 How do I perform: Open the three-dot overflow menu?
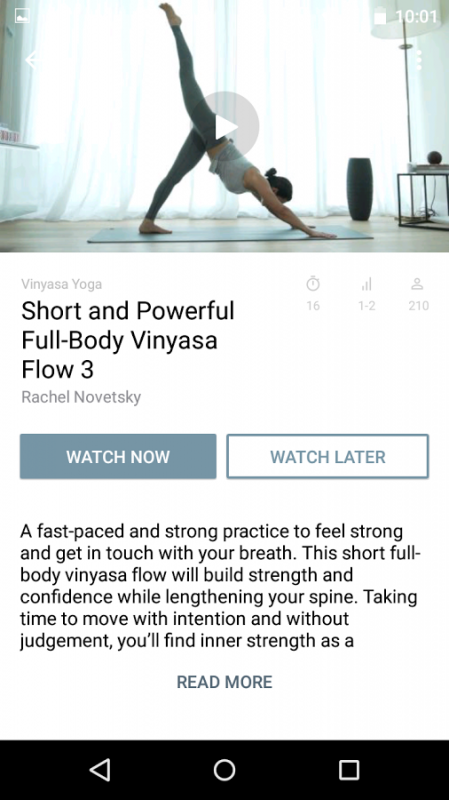coord(418,60)
